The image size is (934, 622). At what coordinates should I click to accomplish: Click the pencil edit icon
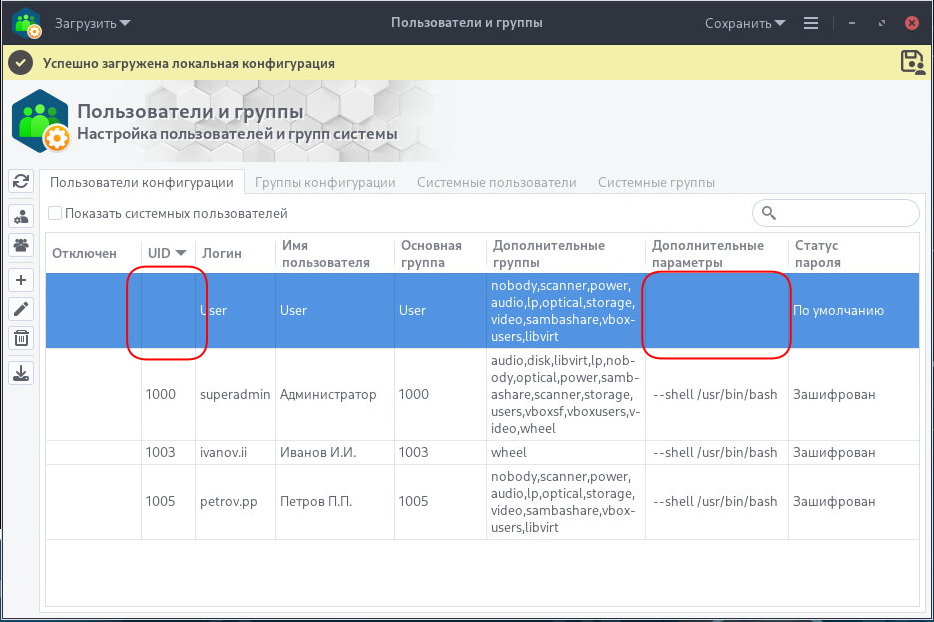tap(21, 309)
